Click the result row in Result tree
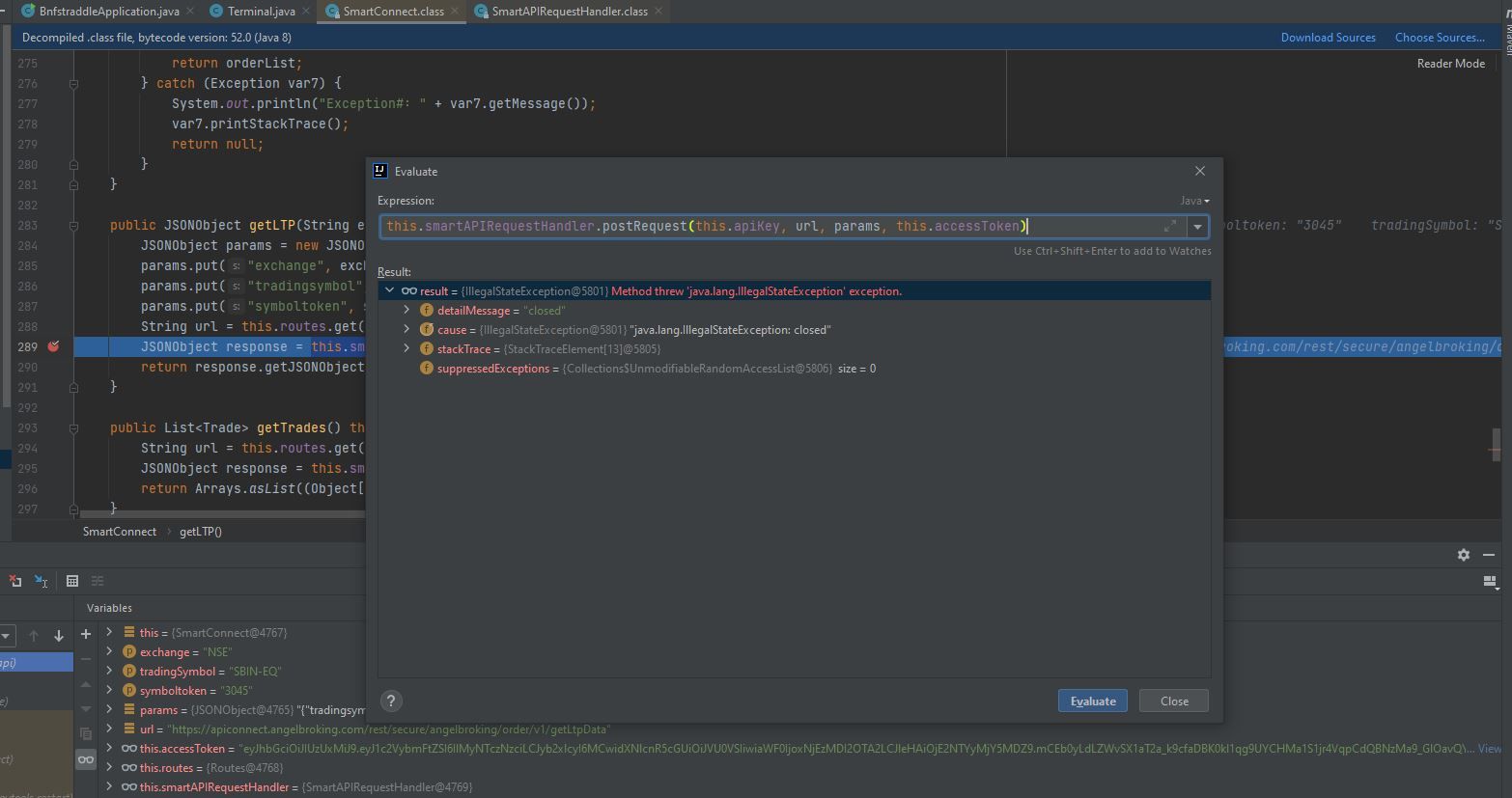 click(794, 291)
